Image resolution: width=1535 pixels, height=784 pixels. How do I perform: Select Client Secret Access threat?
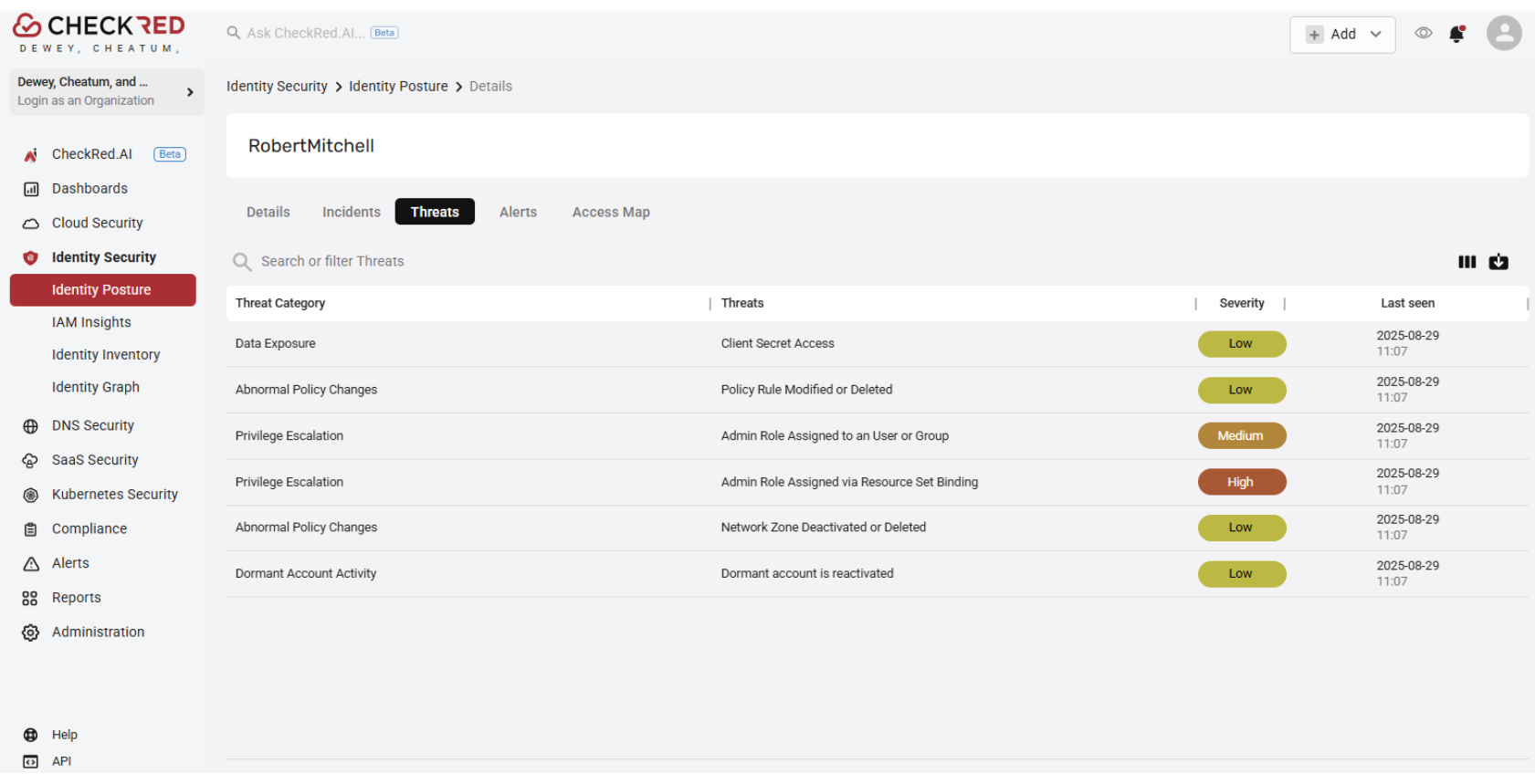pyautogui.click(x=777, y=344)
